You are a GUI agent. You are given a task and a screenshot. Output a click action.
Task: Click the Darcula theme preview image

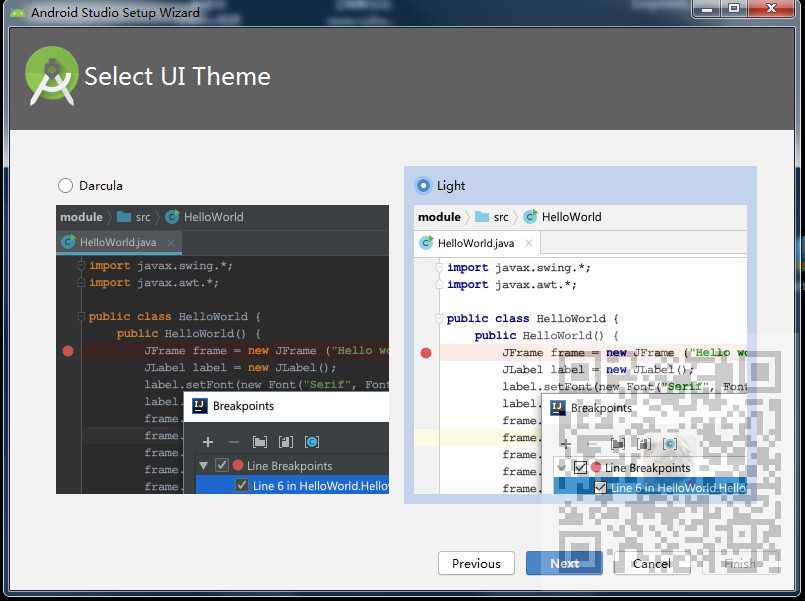tap(222, 350)
